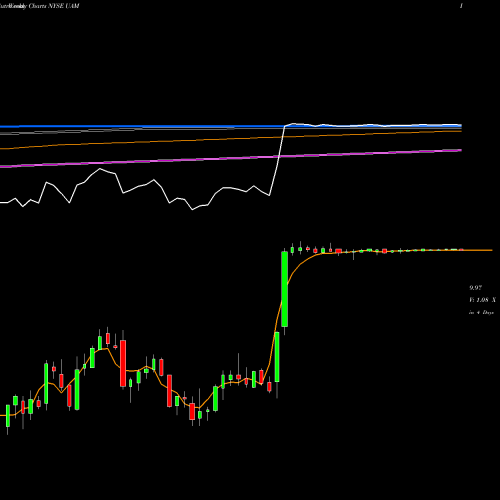Image resolution: width=500 pixels, height=500 pixels.
Task: Click the largest red candlestick
Action: click(123, 363)
